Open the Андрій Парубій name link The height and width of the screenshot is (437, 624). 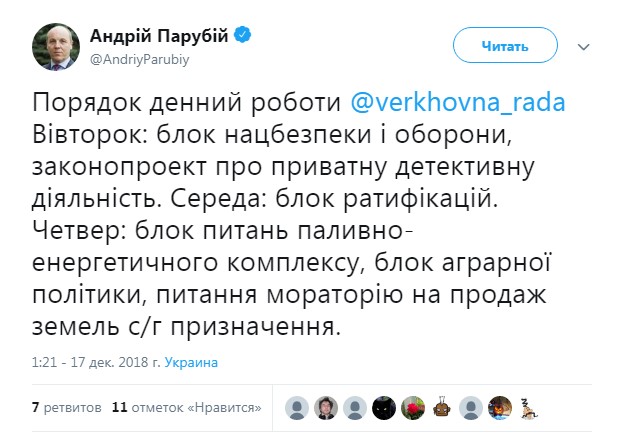[x=160, y=36]
